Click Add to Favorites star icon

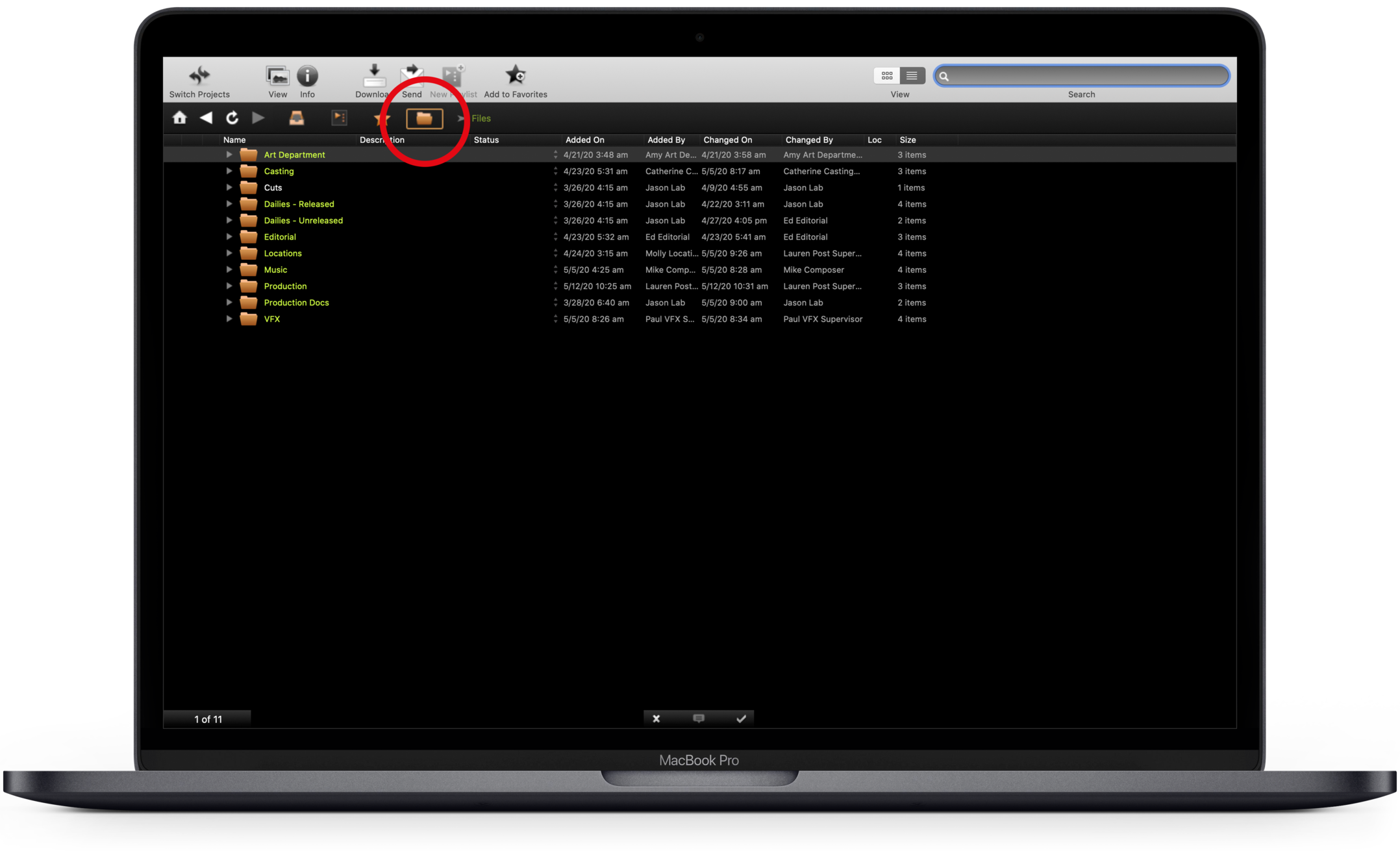click(x=516, y=75)
